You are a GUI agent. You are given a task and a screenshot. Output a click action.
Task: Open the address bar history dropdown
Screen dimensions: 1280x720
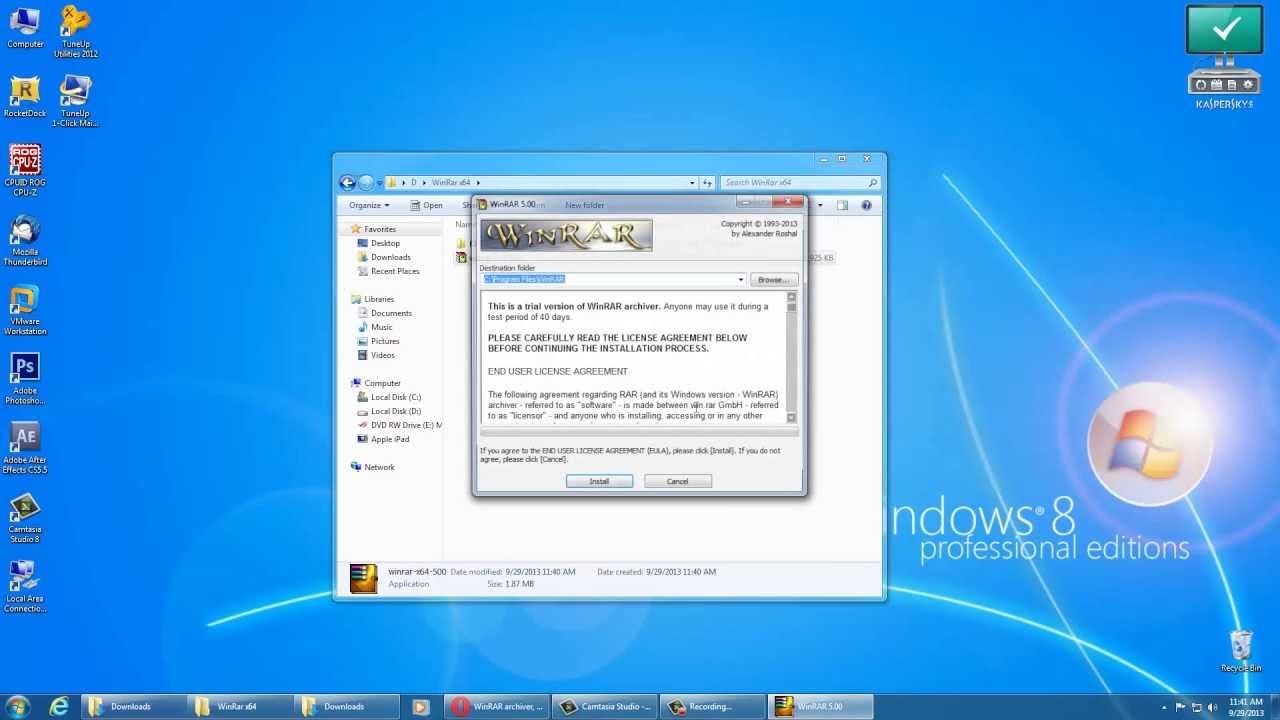point(692,183)
